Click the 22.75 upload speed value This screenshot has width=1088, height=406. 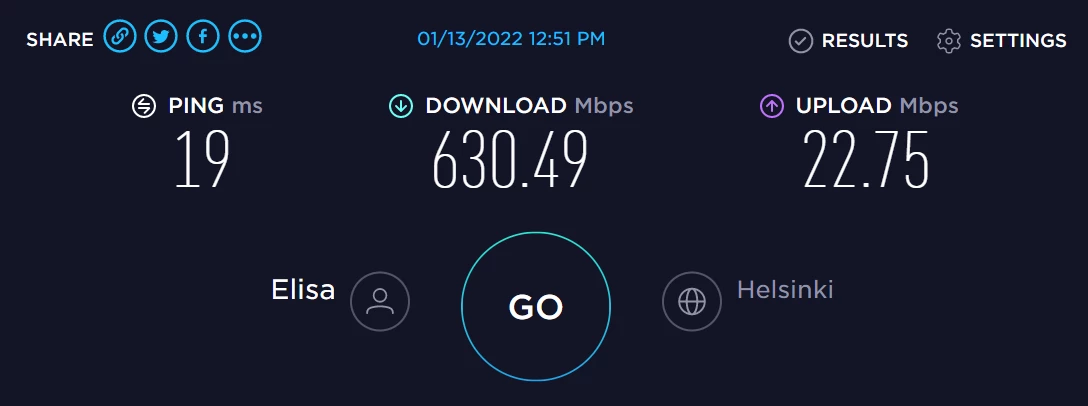pos(866,160)
